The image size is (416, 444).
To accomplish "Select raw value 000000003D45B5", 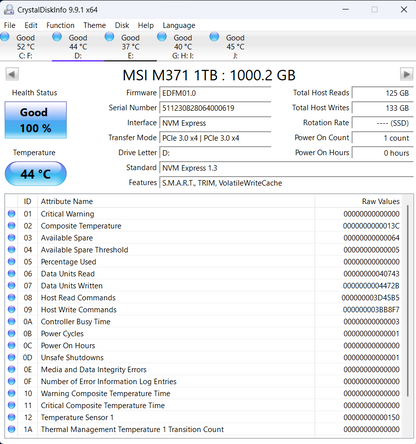I will [370, 298].
